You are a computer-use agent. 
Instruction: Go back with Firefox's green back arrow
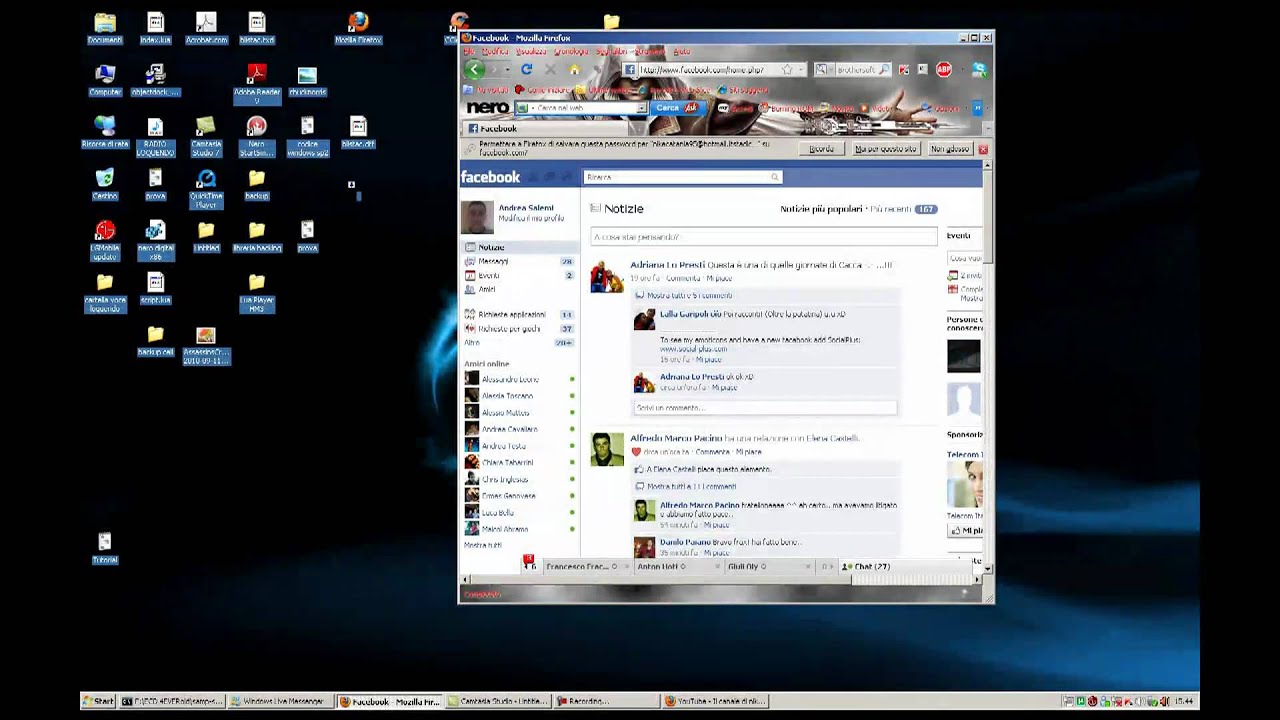475,69
